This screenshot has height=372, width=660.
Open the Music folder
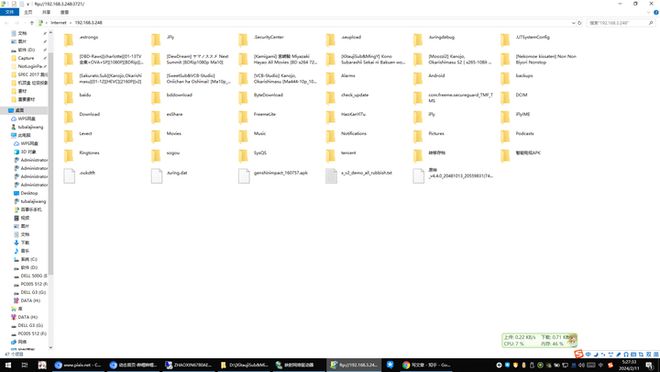(253, 136)
